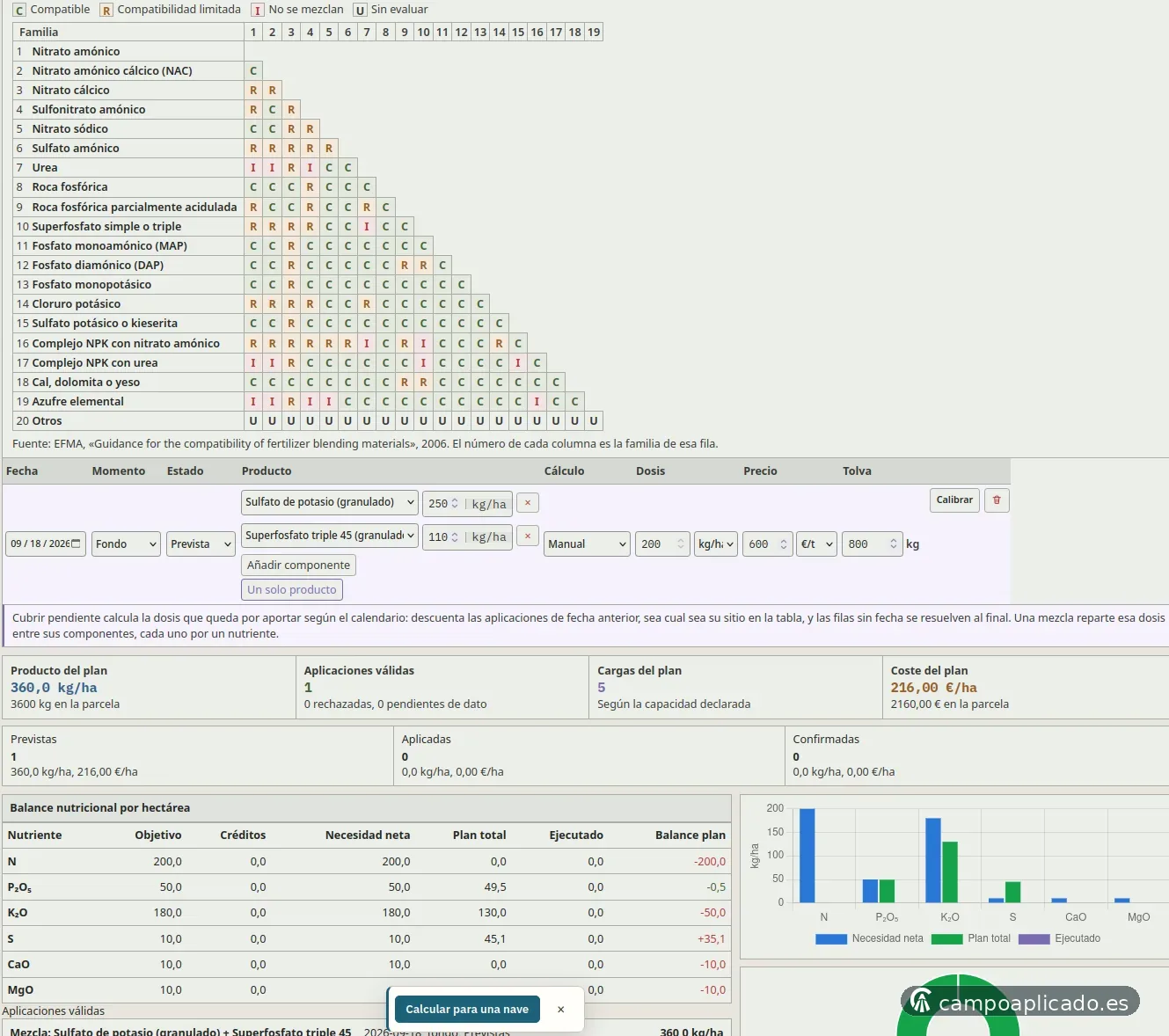This screenshot has width=1169, height=1036.
Task: Click the date field 09/18/2026
Action: click(x=46, y=544)
